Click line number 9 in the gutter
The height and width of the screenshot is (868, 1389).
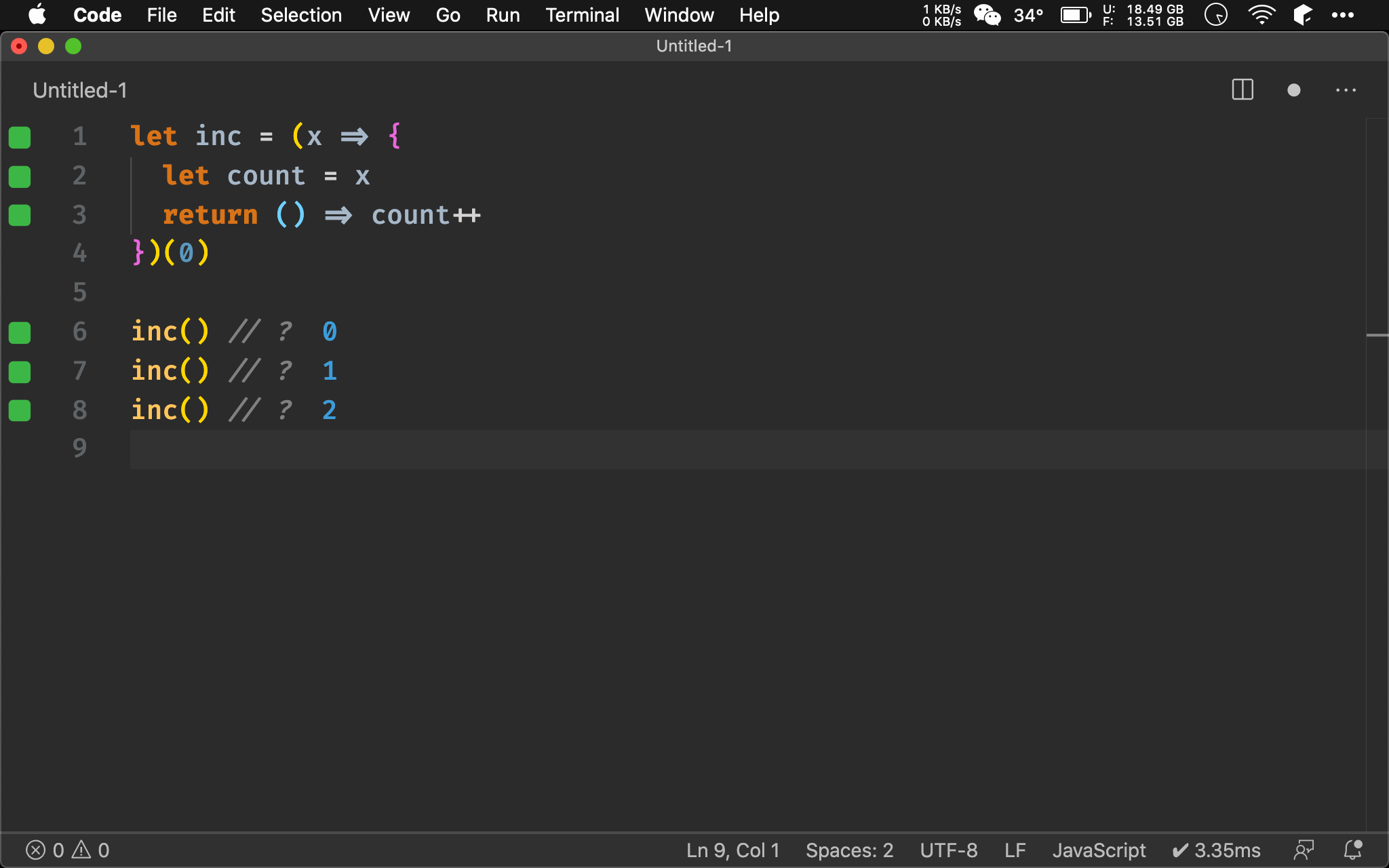pos(80,448)
